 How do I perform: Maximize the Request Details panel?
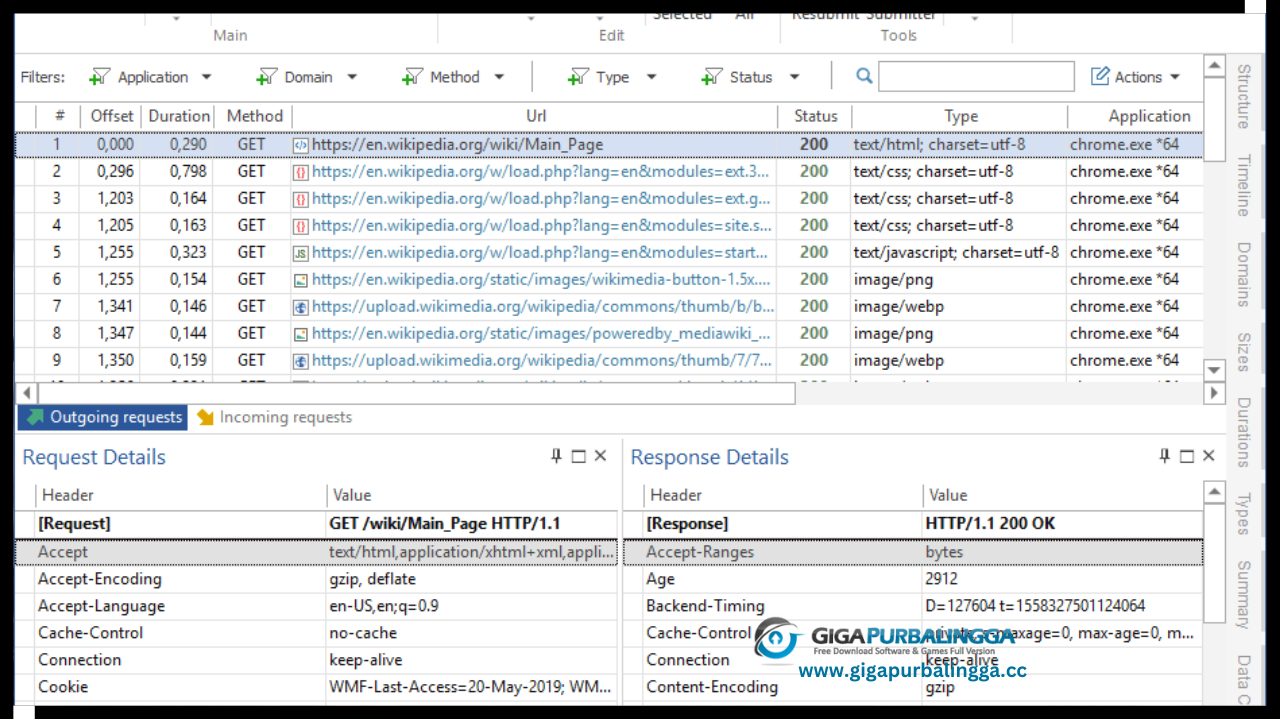pos(578,456)
